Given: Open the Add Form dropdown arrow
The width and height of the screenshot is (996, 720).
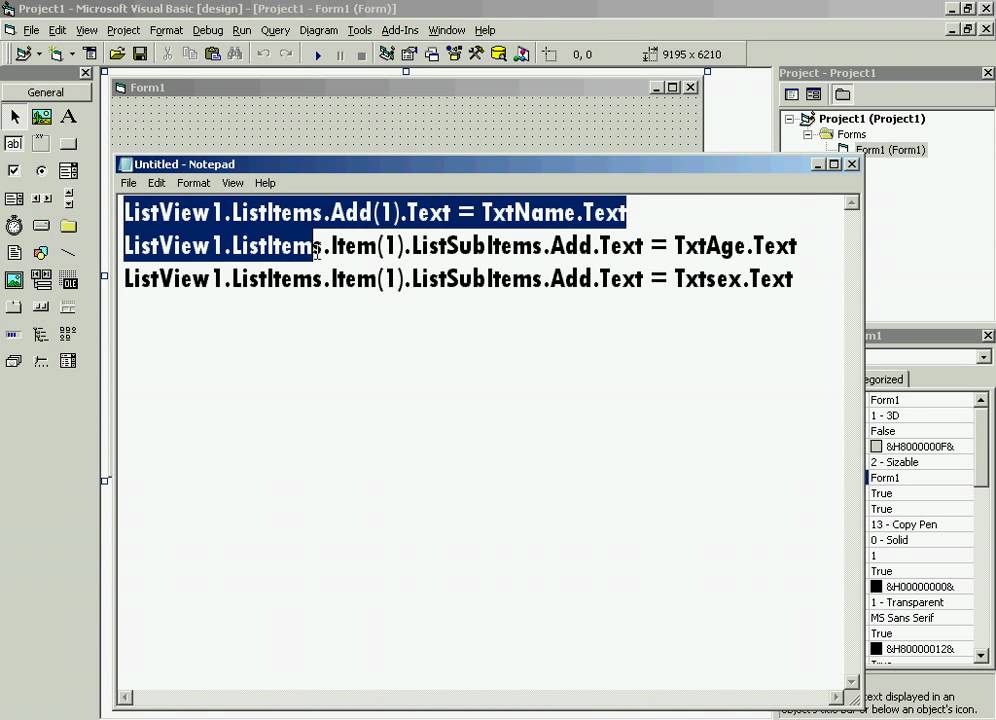Looking at the screenshot, I should tap(72, 54).
